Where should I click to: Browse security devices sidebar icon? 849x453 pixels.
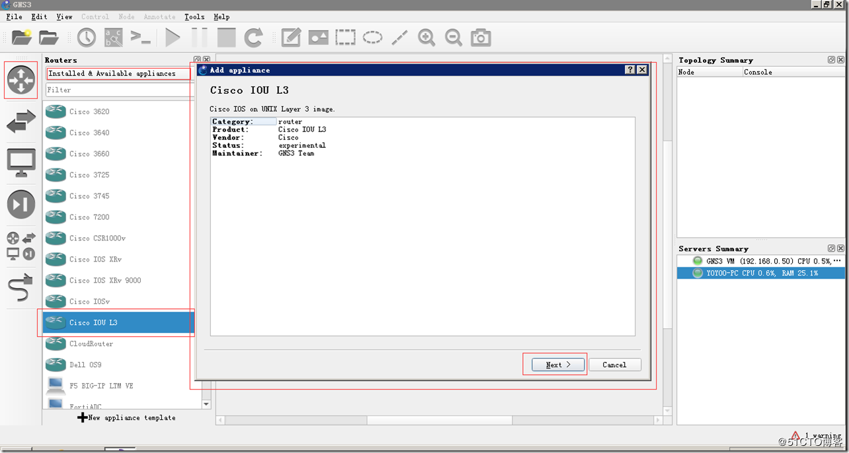click(21, 205)
